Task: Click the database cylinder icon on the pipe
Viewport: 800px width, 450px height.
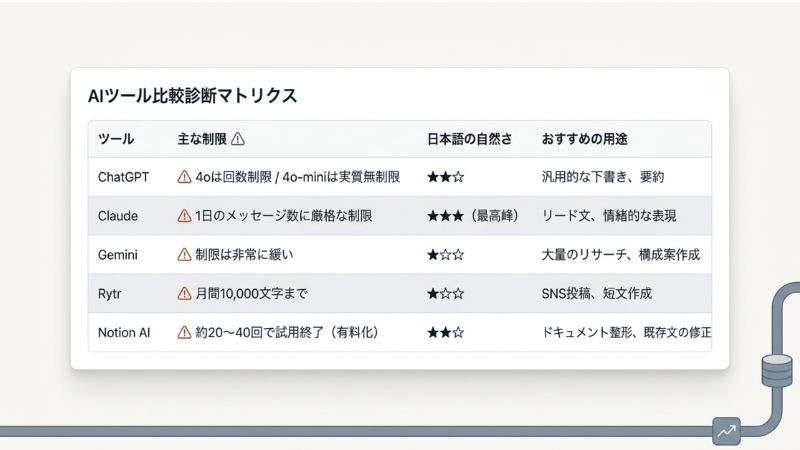Action: (x=777, y=371)
